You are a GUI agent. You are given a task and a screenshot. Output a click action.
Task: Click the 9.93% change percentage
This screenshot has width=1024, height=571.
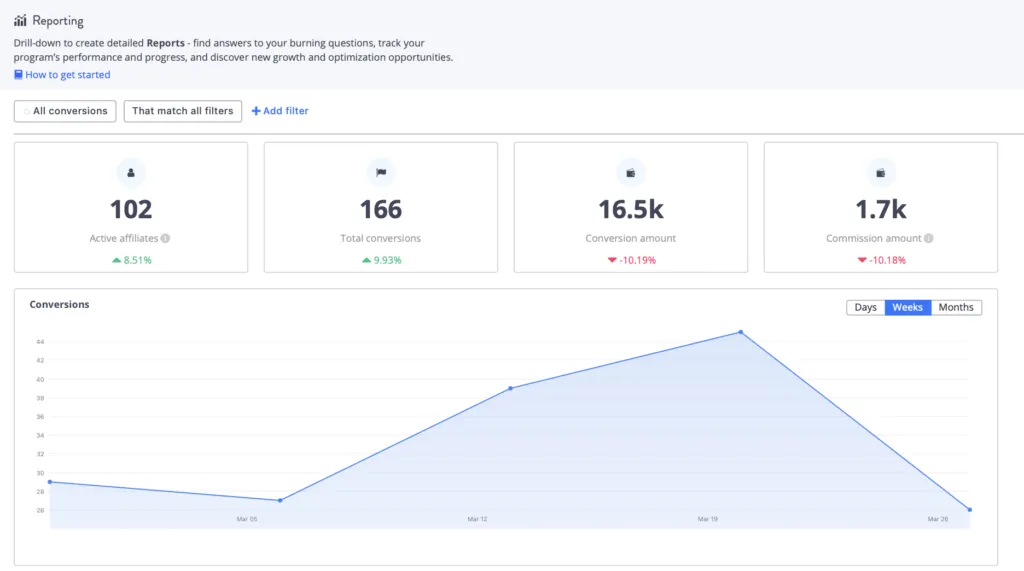[x=388, y=260]
